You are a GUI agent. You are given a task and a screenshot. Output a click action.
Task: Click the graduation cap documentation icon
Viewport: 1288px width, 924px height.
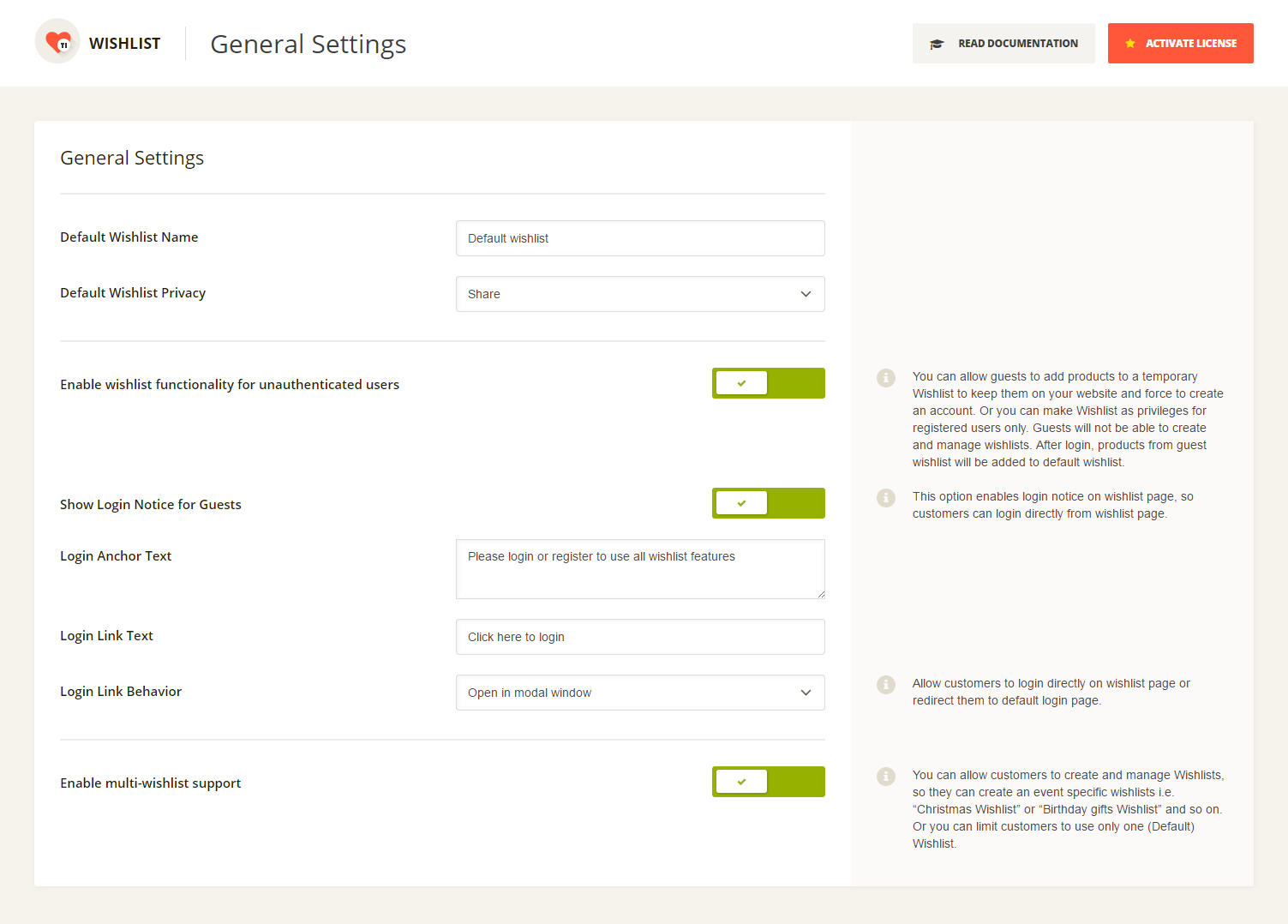937,44
